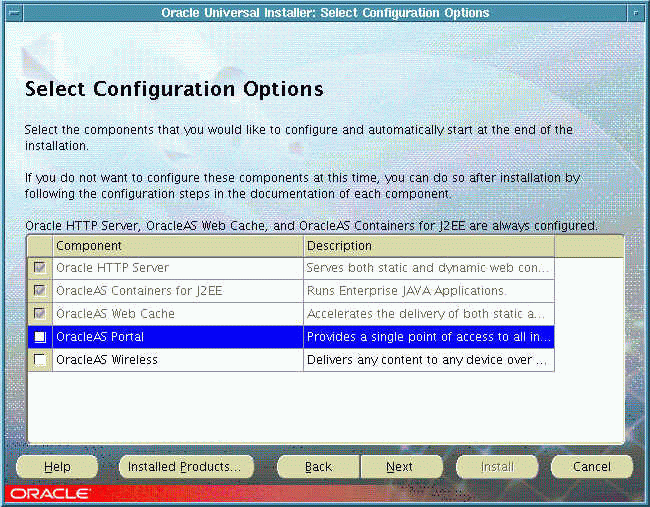The height and width of the screenshot is (507, 650).
Task: Click the window title 'Oracle Universal Installer: Select Configuration Options'
Action: [x=325, y=13]
